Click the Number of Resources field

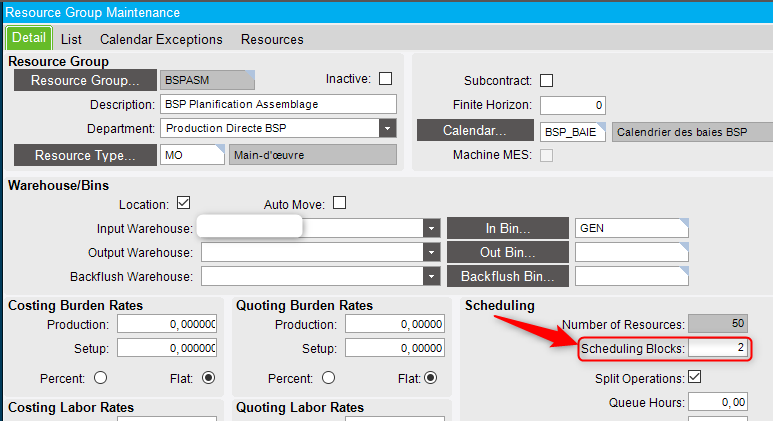coord(718,324)
